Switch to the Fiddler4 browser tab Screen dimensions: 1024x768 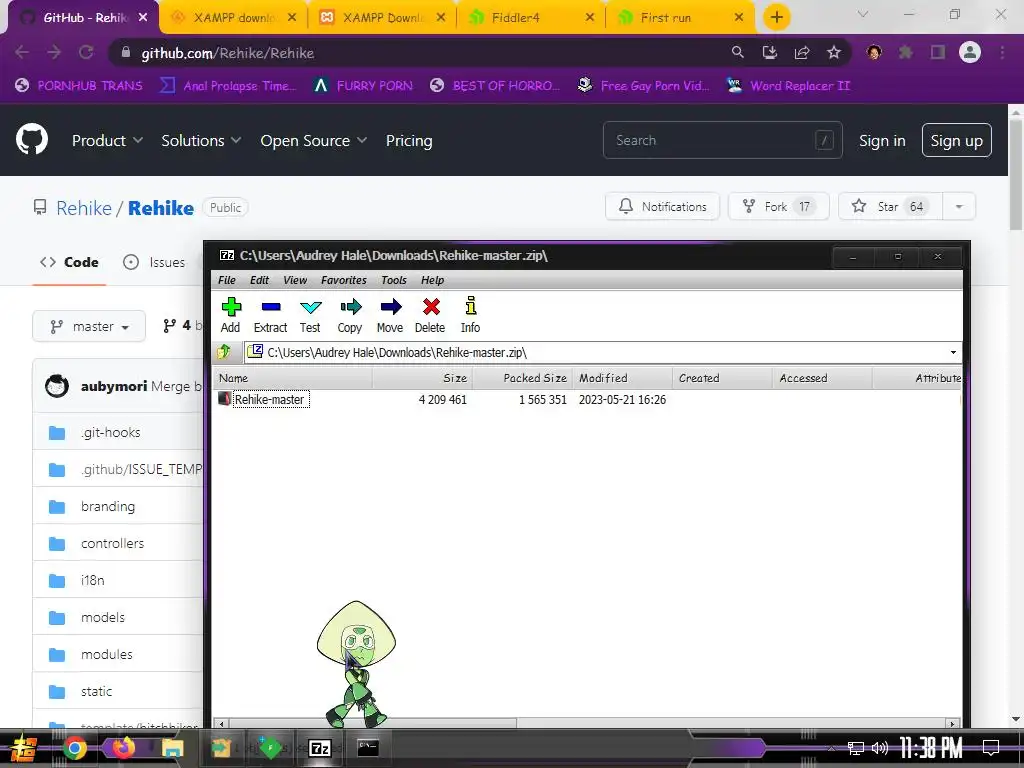click(532, 18)
